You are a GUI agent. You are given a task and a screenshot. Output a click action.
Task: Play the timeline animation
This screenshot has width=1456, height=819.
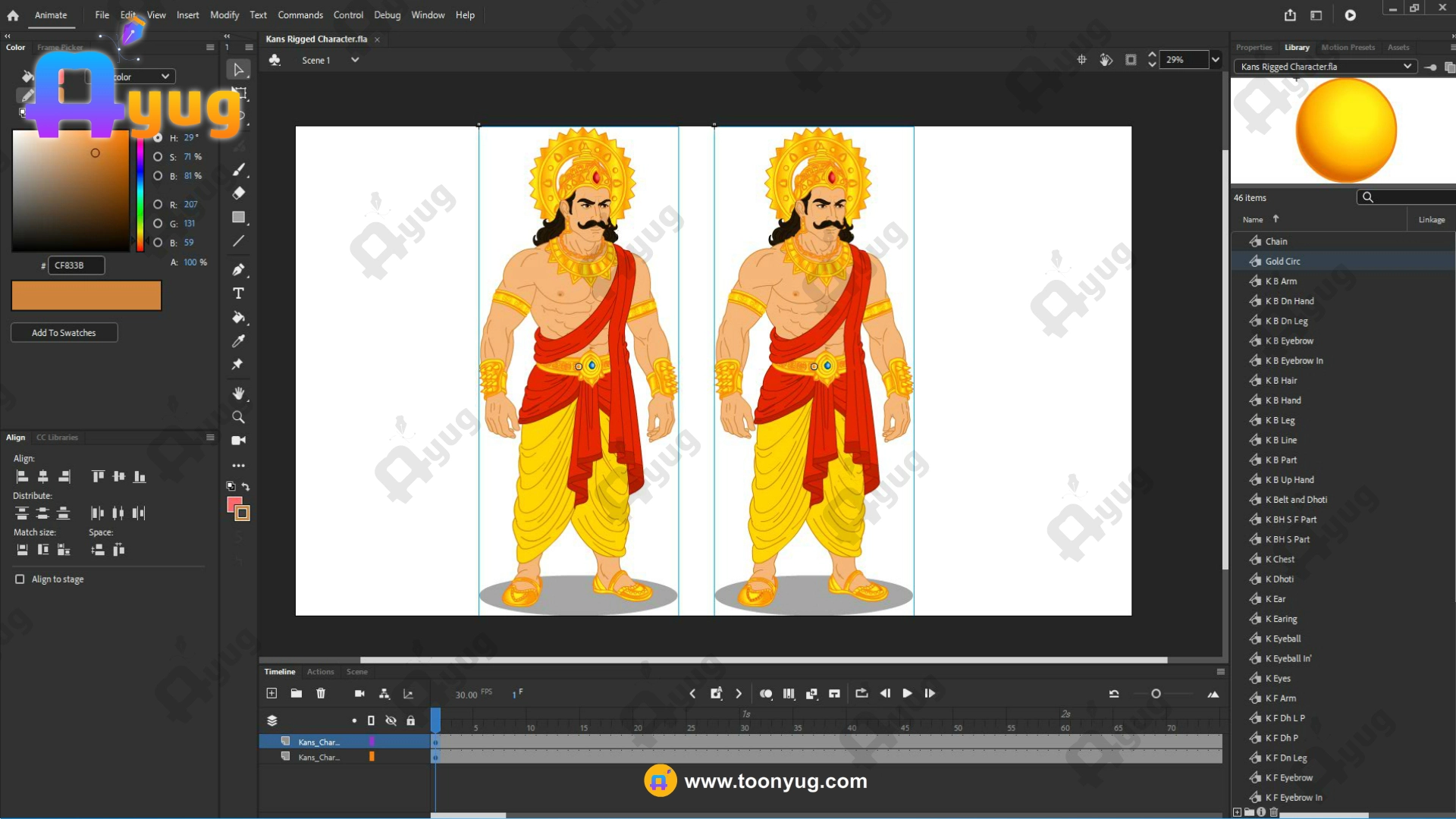(x=907, y=693)
